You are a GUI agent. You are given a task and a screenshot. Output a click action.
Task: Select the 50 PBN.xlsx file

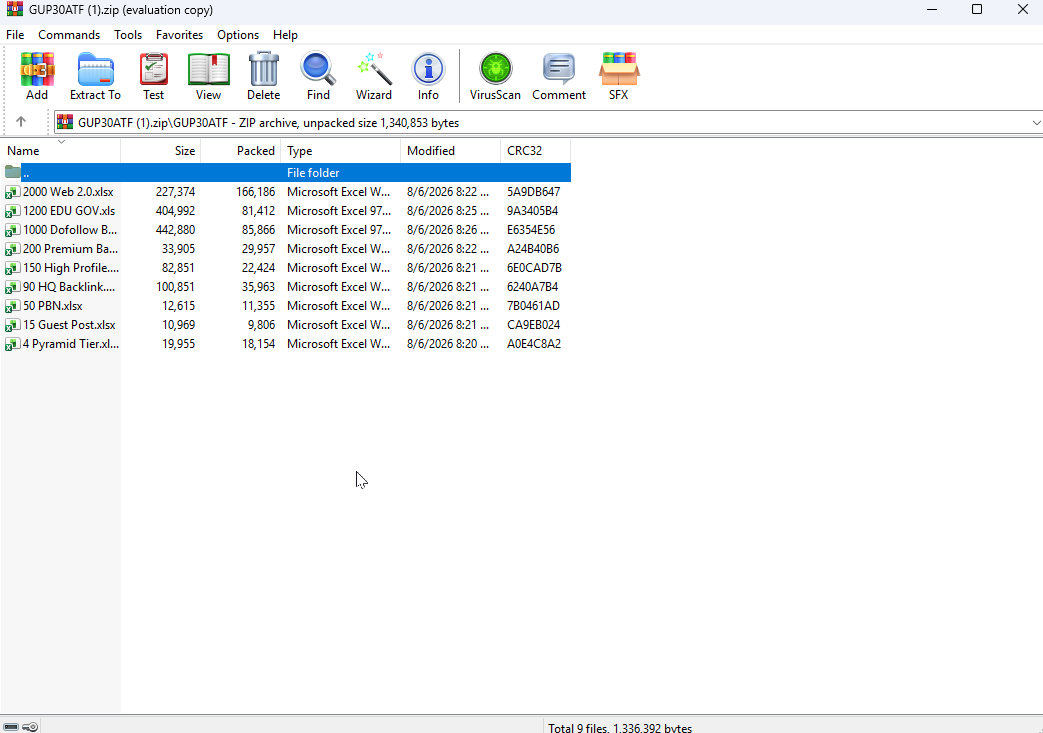53,306
